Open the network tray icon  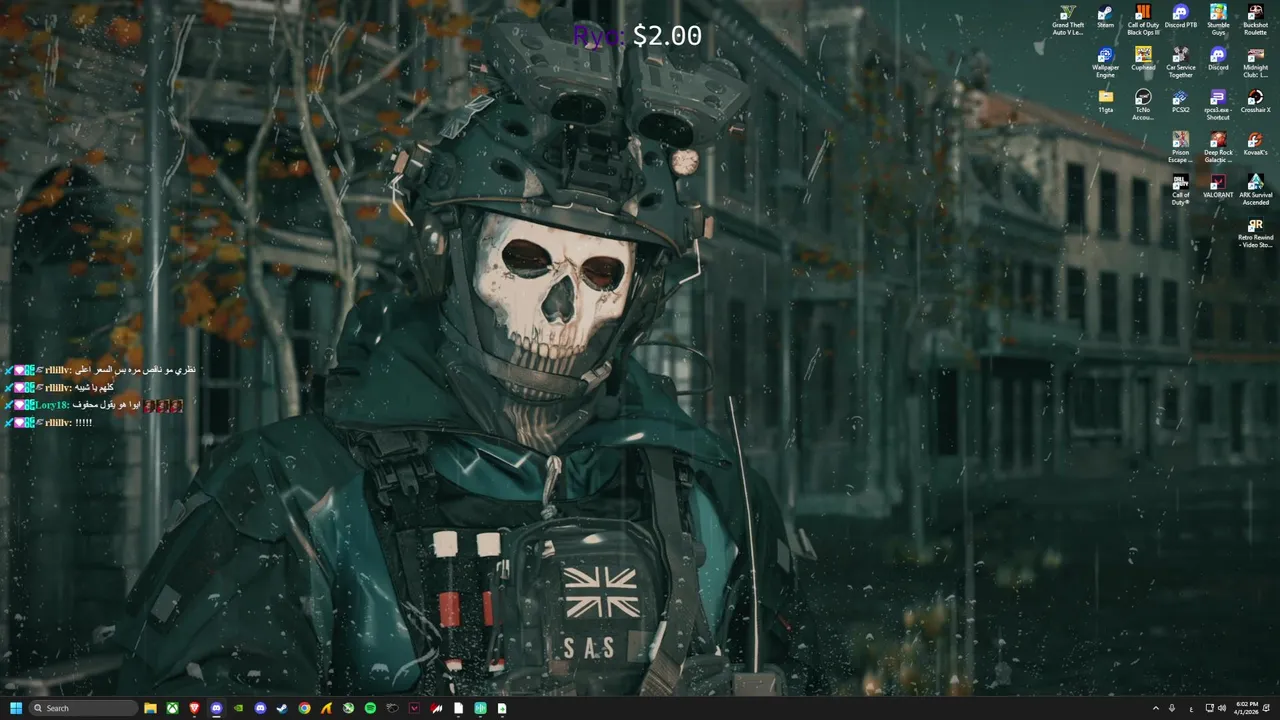(1209, 708)
